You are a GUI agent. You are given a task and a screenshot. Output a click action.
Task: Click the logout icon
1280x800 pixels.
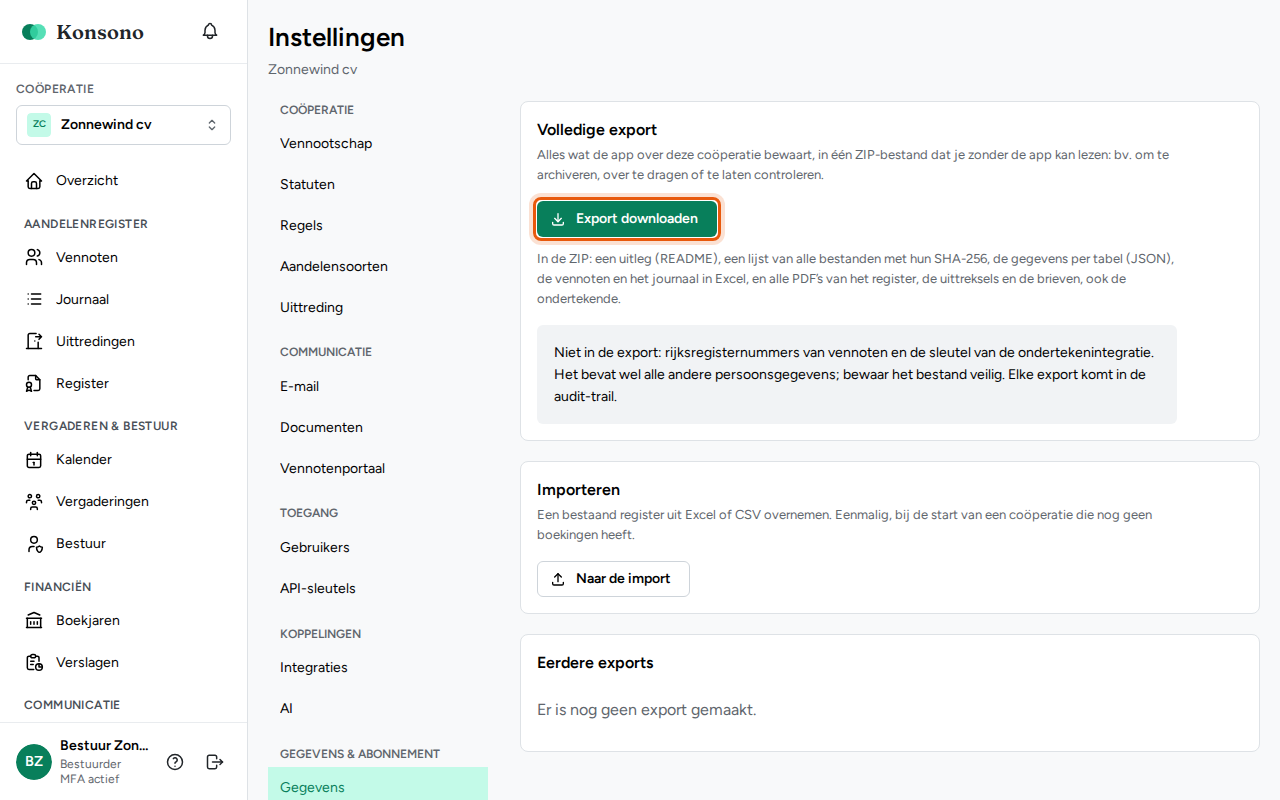click(214, 762)
